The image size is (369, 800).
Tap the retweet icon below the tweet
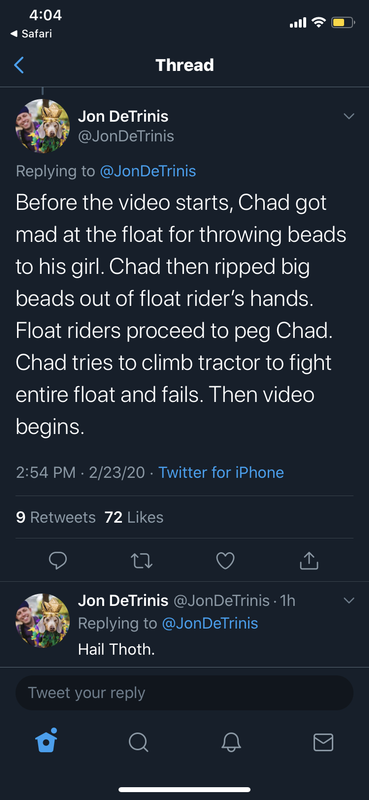click(141, 561)
